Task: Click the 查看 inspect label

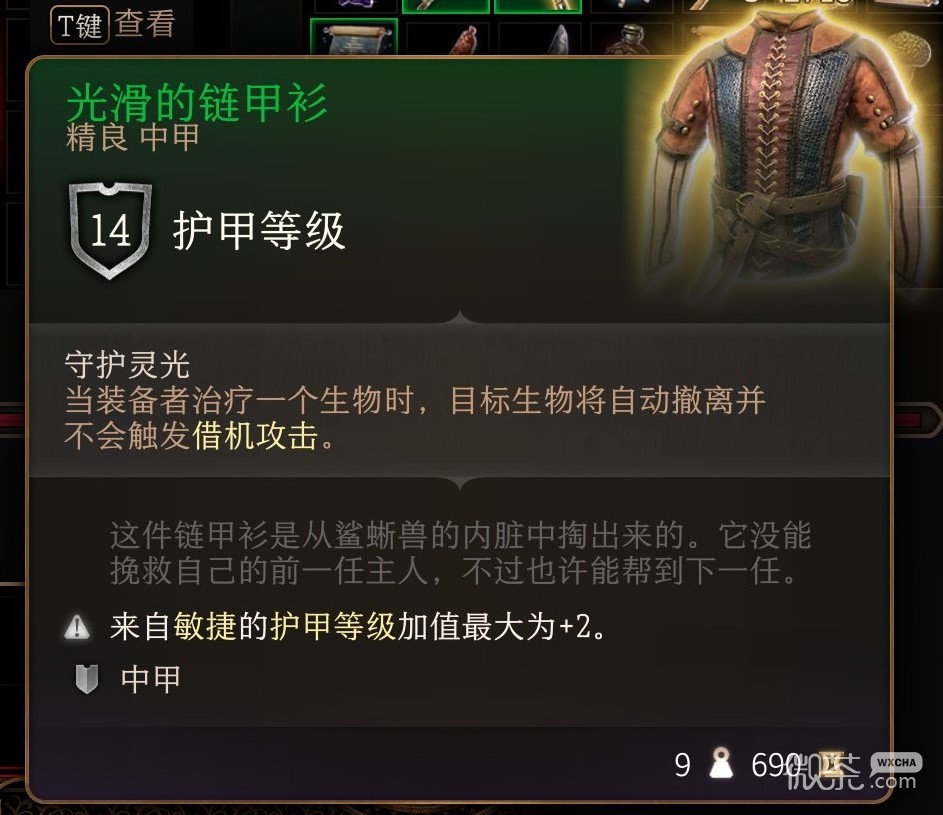Action: (145, 24)
